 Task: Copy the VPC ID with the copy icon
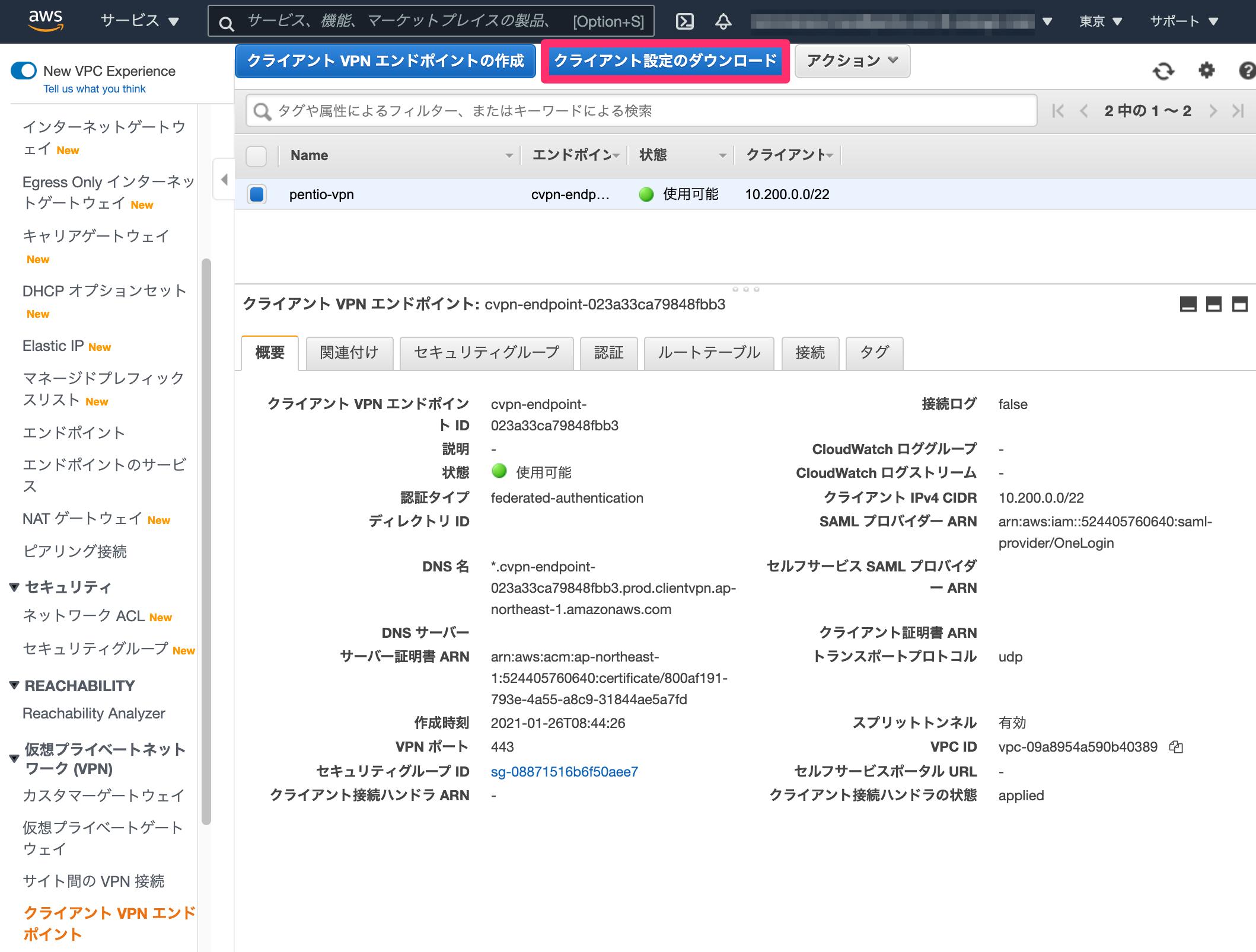pos(1176,747)
